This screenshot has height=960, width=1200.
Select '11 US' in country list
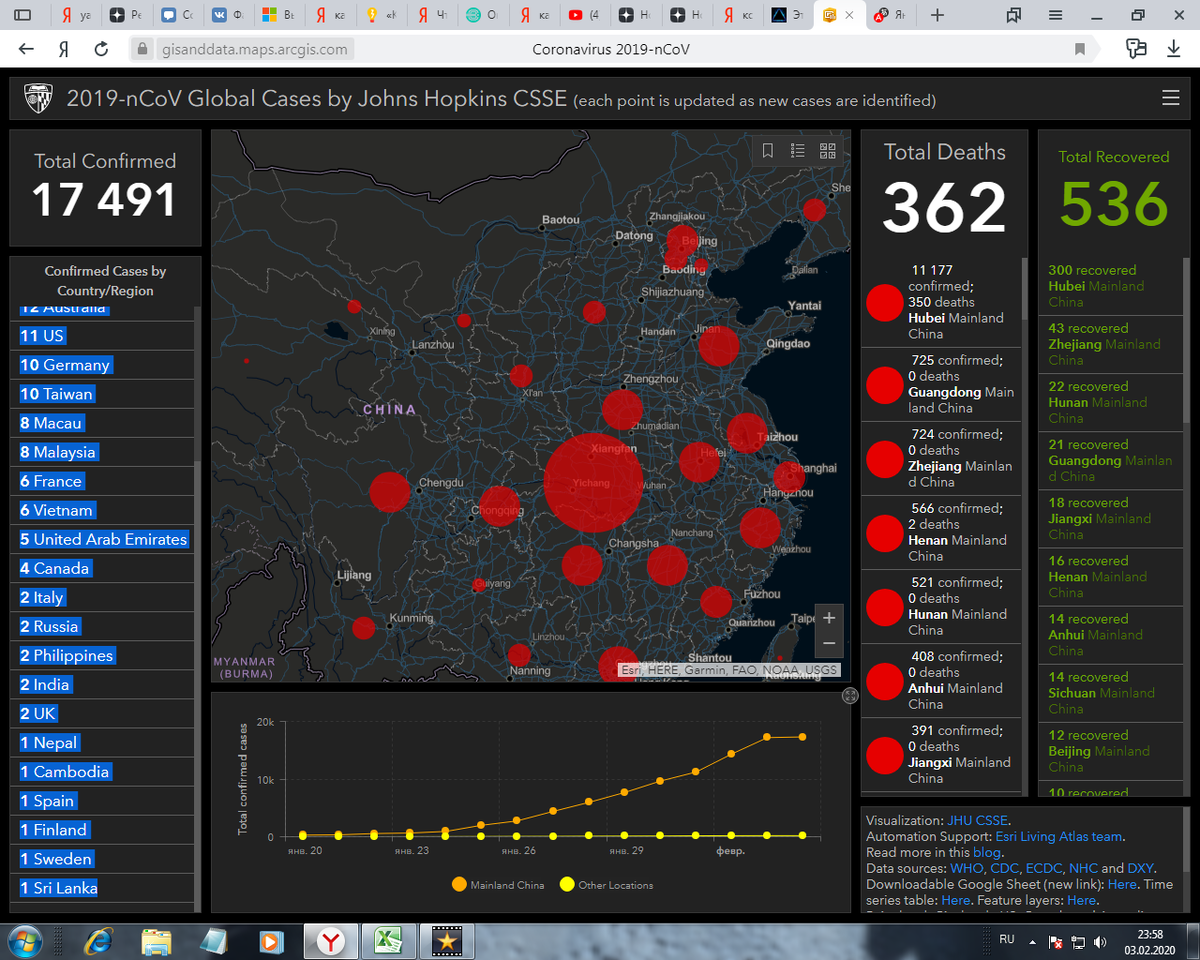click(102, 336)
